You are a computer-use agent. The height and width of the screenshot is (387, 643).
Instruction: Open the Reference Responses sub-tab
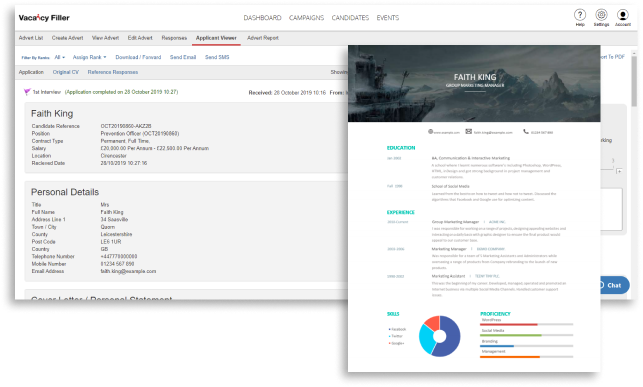113,72
